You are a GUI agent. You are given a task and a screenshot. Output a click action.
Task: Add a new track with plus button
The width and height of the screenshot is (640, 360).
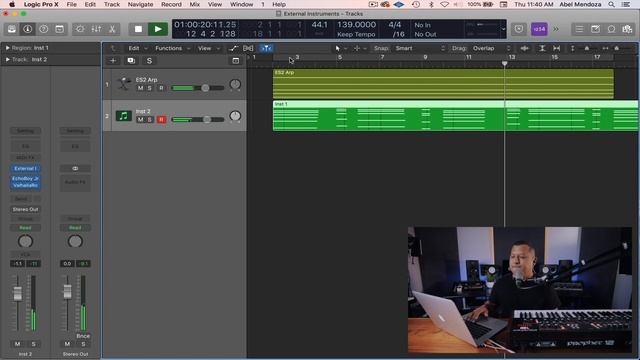click(x=113, y=61)
